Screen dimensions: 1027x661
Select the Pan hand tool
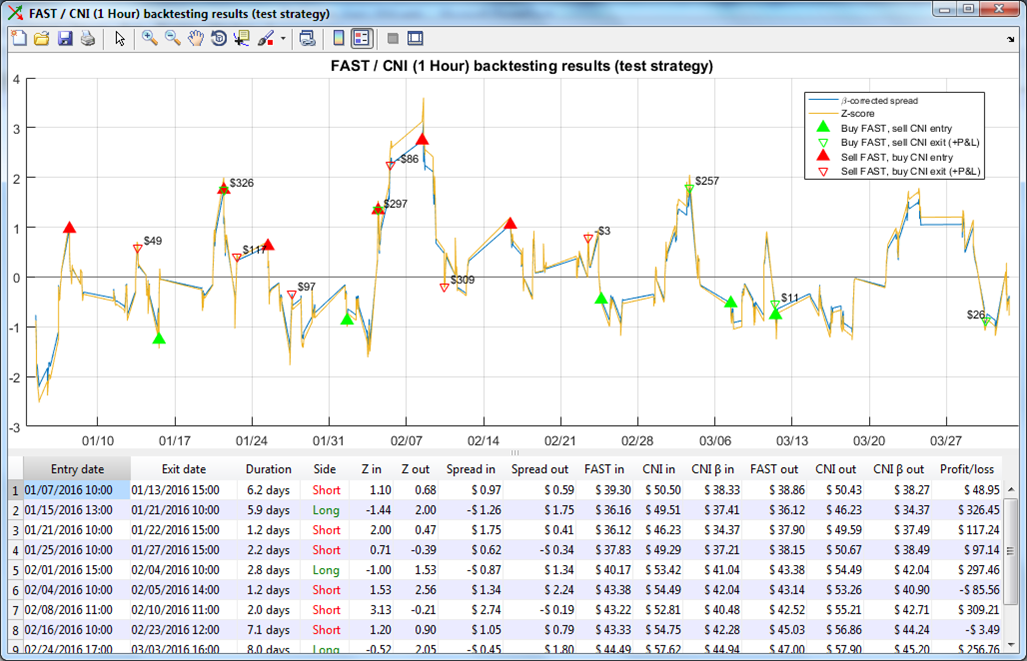coord(196,39)
